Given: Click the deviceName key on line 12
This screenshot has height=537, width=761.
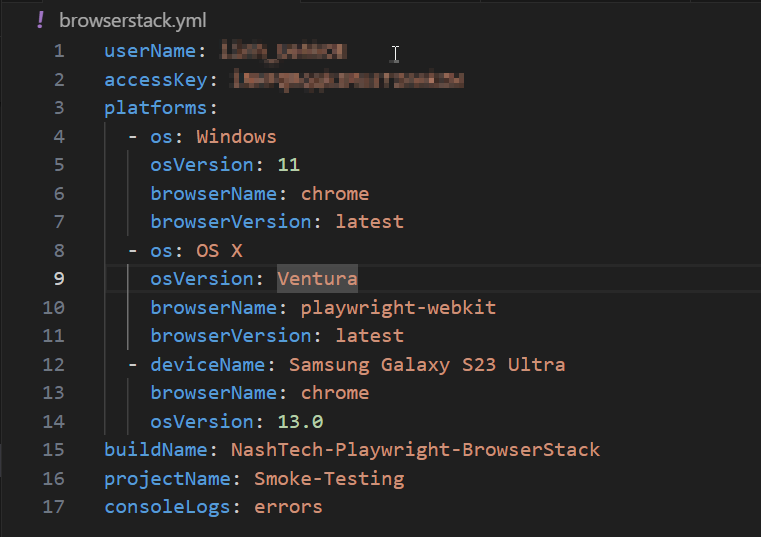Looking at the screenshot, I should click(x=208, y=364).
